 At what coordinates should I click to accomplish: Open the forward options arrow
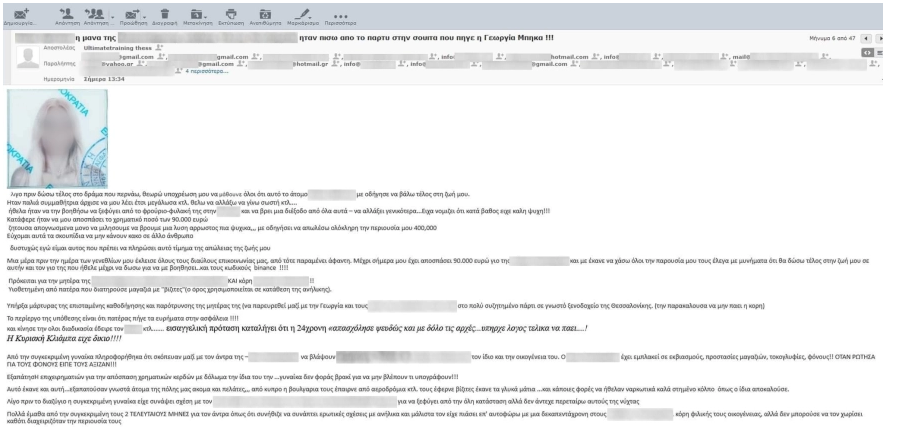pyautogui.click(x=145, y=15)
